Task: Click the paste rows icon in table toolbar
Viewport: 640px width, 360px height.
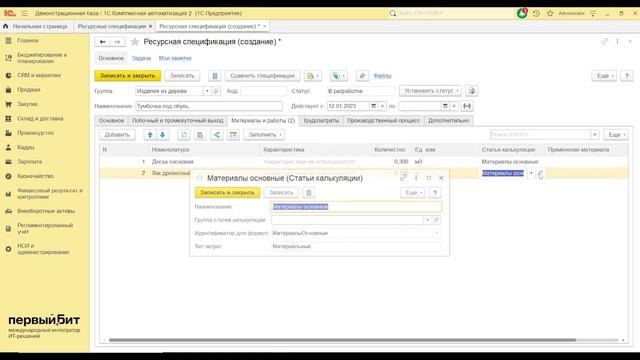Action: pos(200,135)
